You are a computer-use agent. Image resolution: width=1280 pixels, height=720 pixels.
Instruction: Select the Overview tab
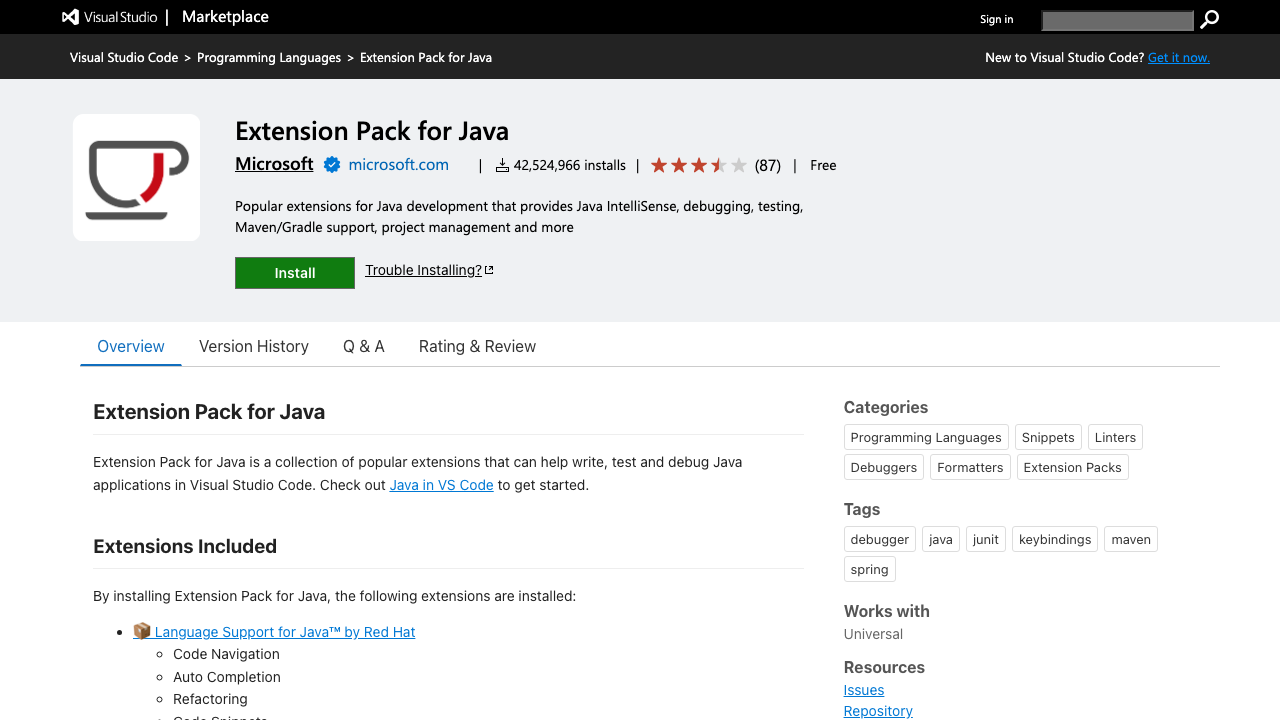tap(131, 346)
